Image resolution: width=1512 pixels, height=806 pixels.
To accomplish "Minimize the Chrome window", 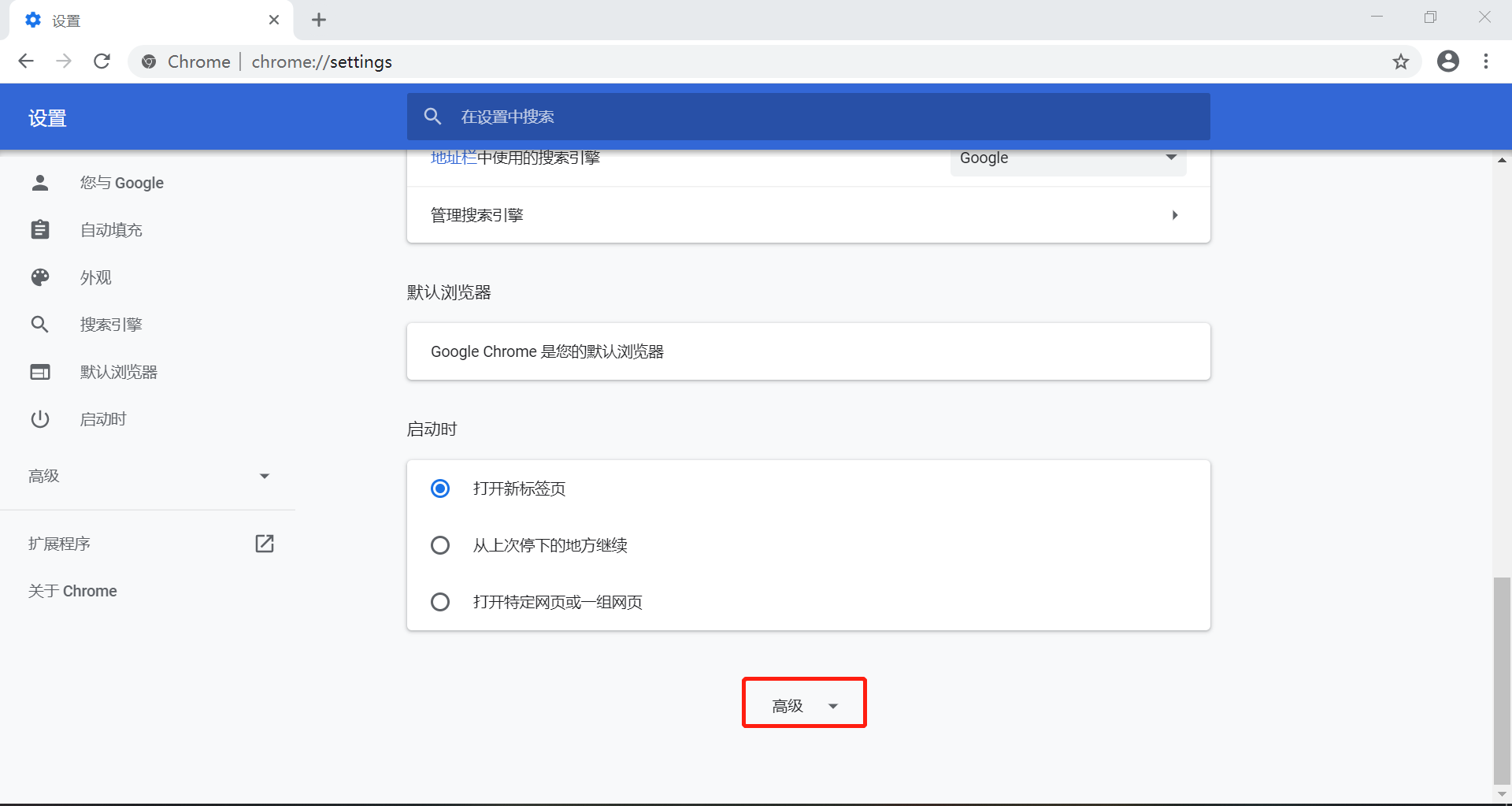I will 1377,17.
